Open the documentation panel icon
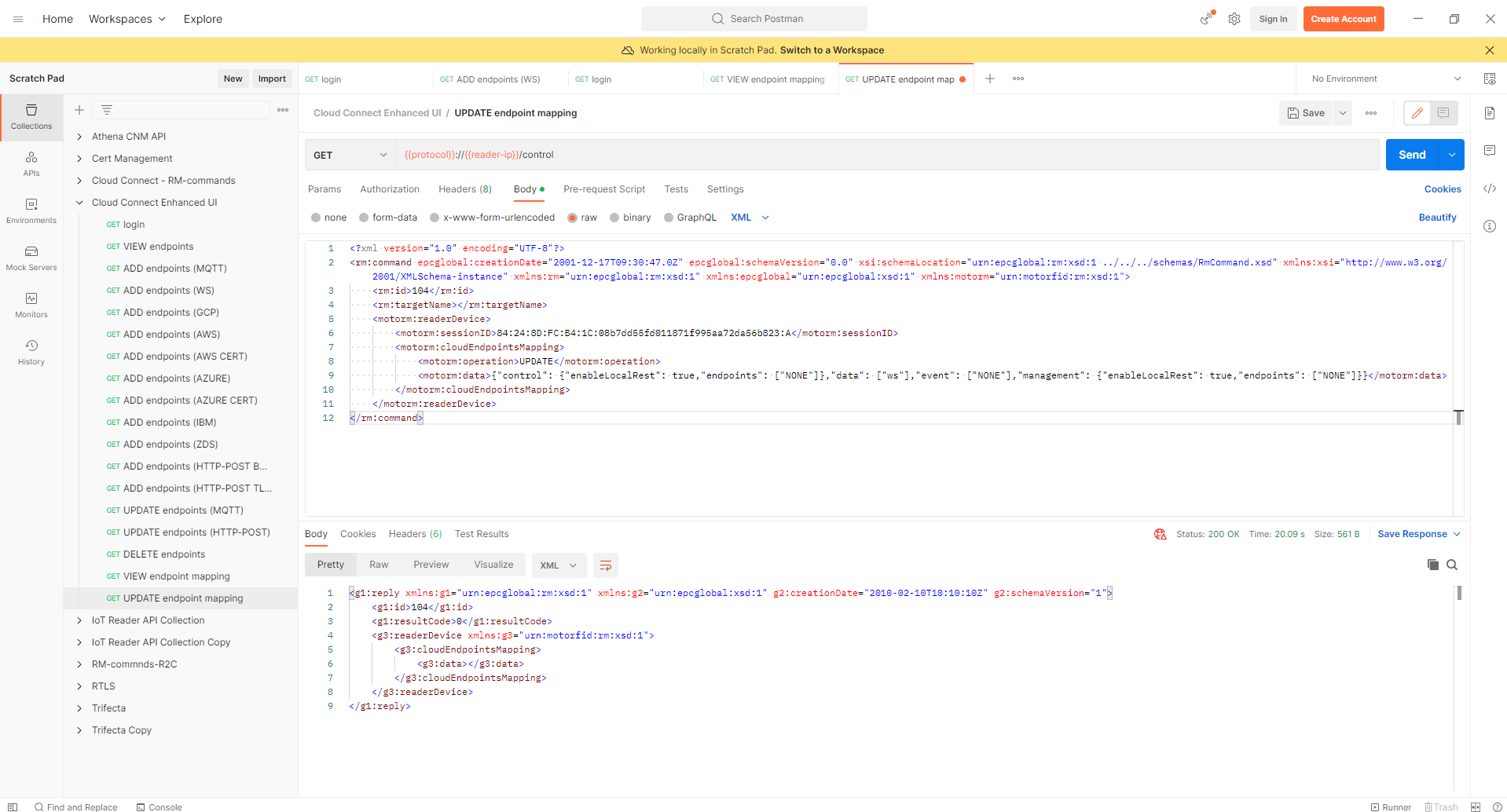Screen dimensions: 1507x812 tap(1490, 113)
